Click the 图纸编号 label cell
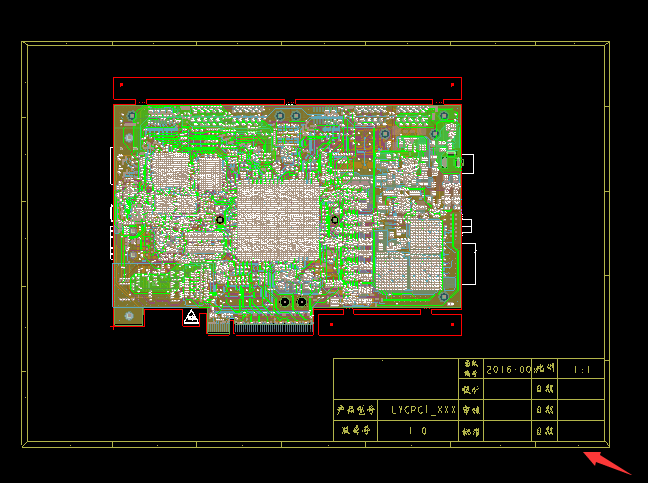The width and height of the screenshot is (652, 483). coord(471,369)
